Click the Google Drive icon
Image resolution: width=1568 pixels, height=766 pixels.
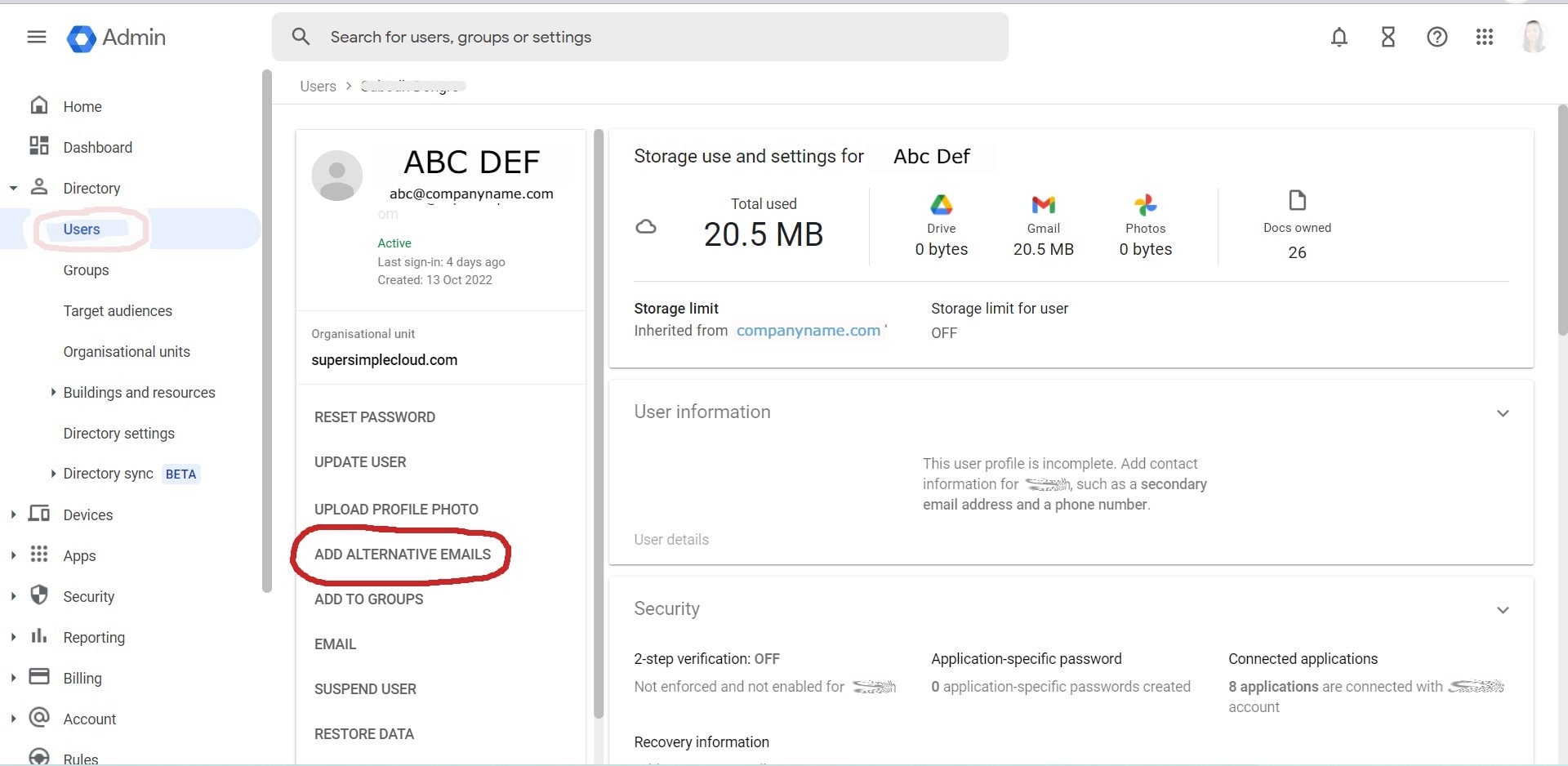click(942, 204)
